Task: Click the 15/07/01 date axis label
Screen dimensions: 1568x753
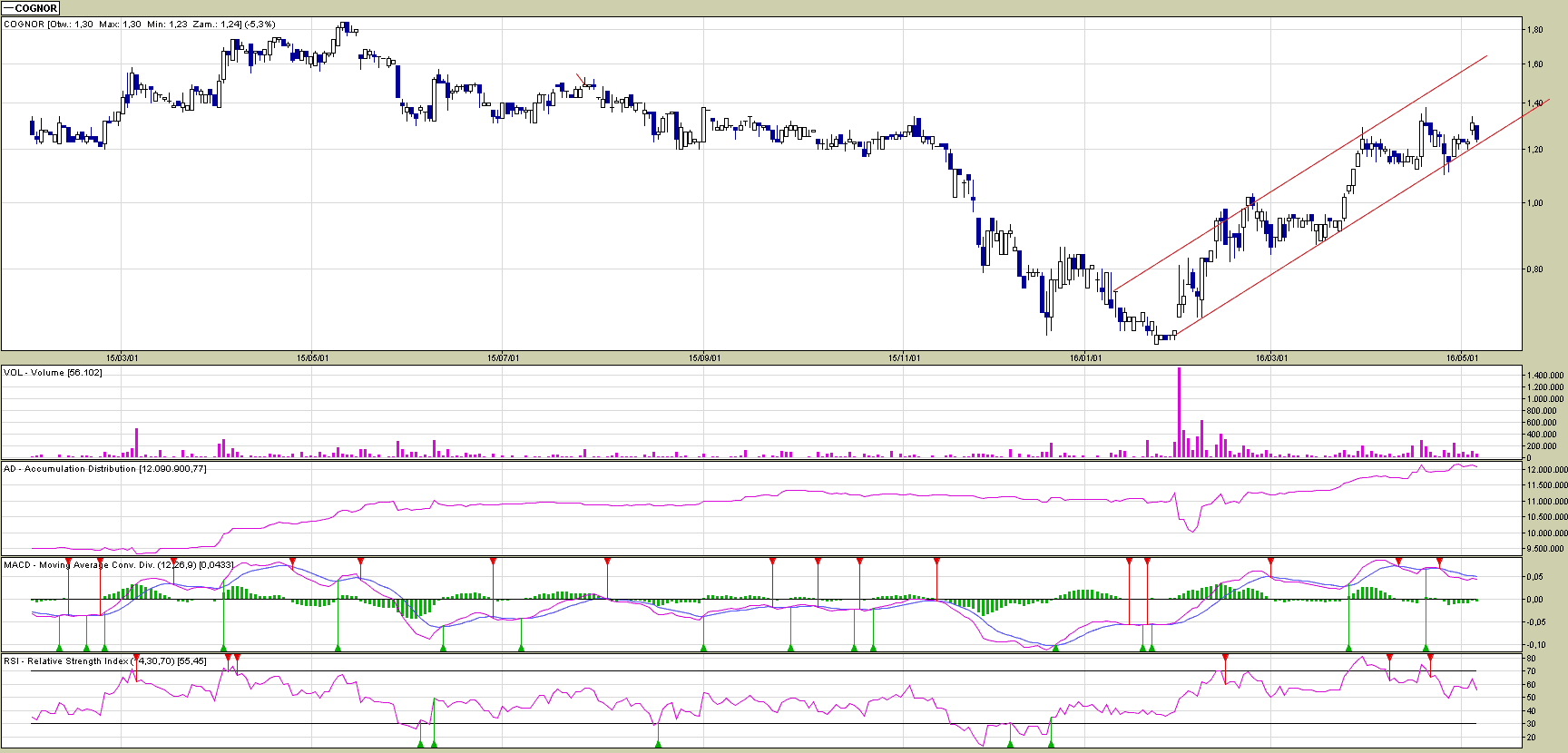Action: click(x=503, y=358)
